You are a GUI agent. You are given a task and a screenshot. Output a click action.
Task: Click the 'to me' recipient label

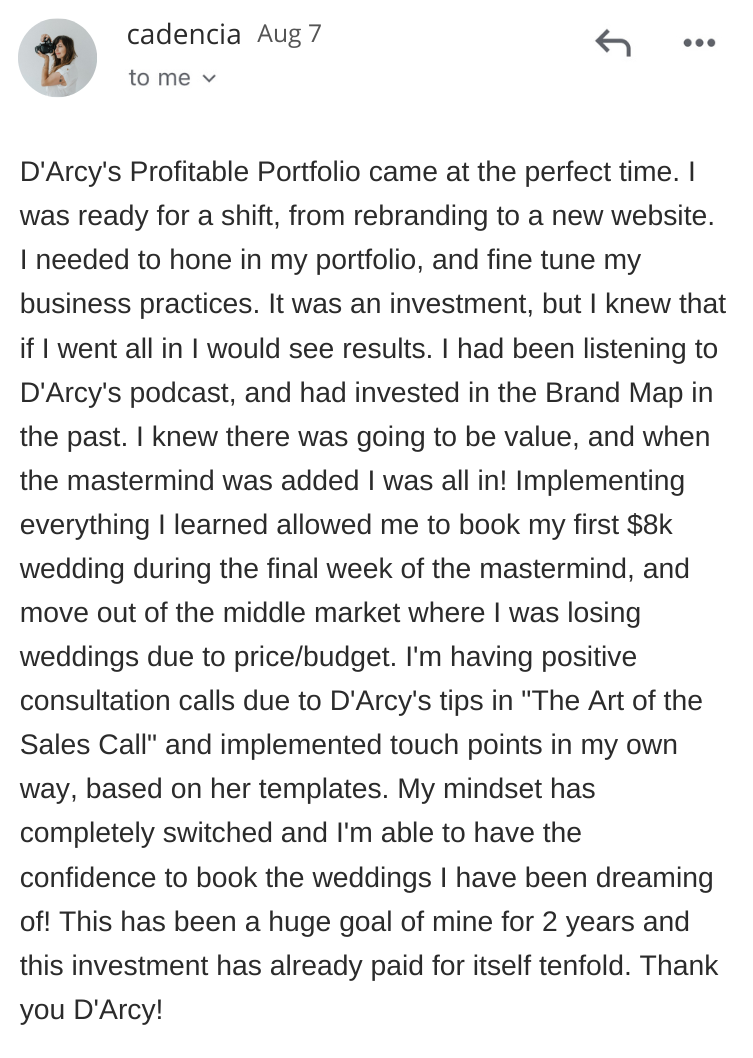(160, 78)
